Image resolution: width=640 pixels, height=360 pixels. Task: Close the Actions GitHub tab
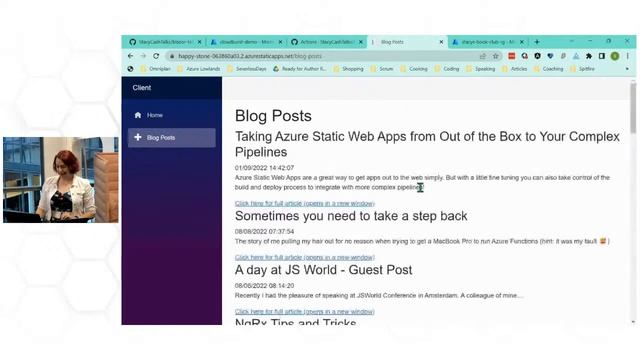pos(361,42)
